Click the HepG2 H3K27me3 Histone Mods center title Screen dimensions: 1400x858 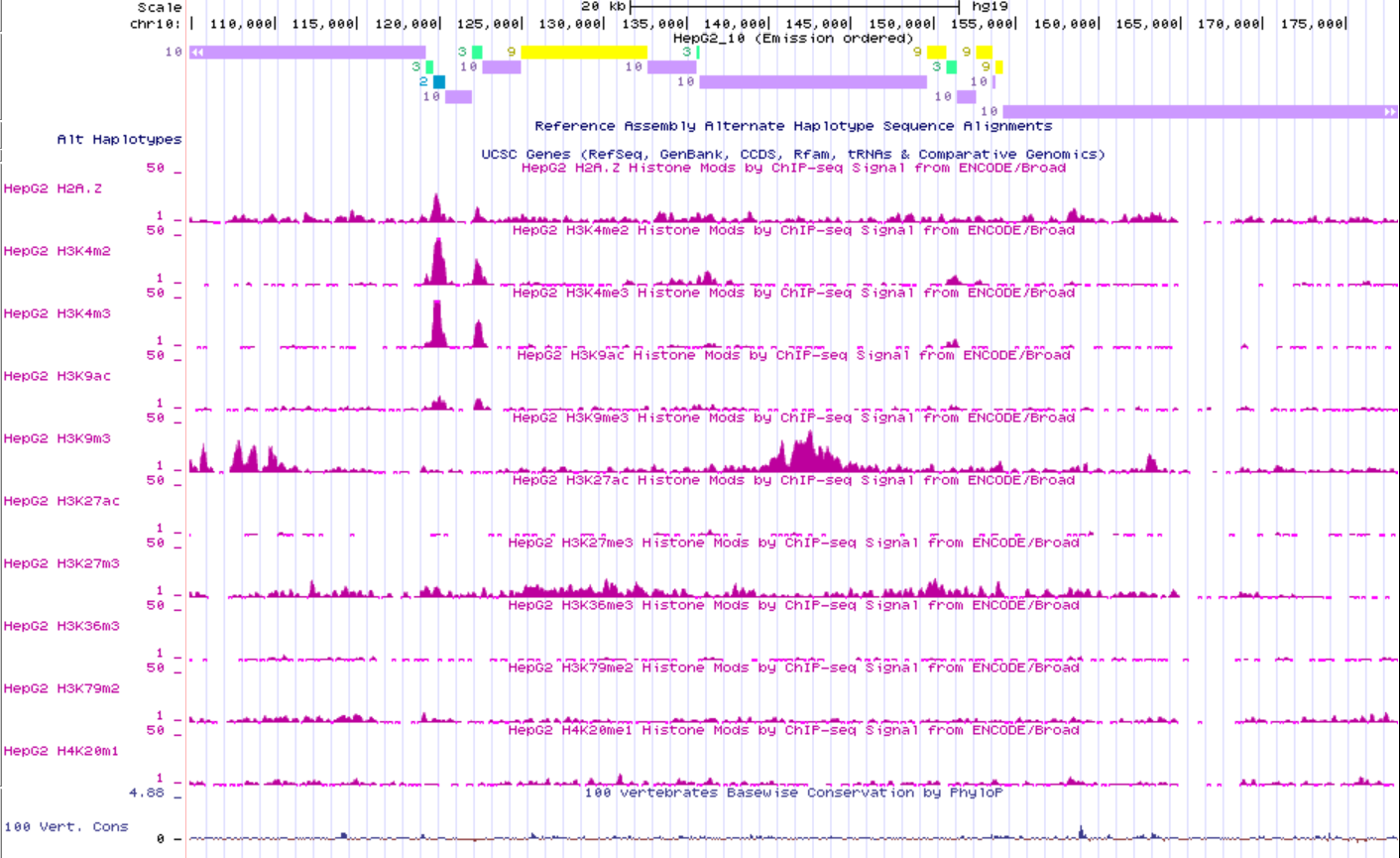coord(793,543)
